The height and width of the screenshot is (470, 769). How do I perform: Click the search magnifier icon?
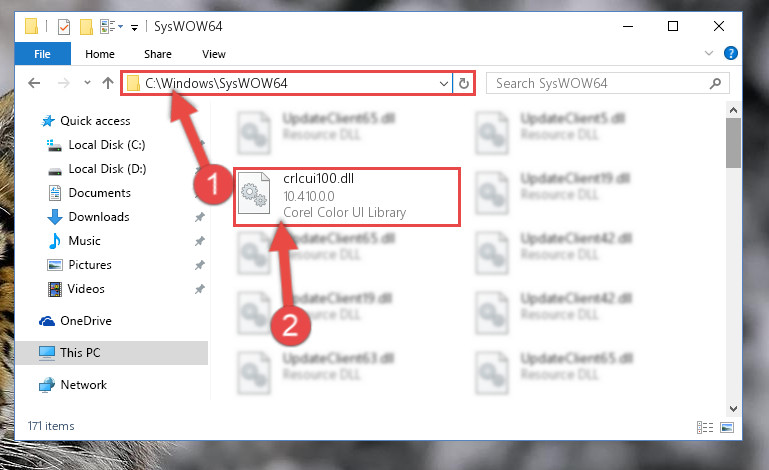point(715,83)
